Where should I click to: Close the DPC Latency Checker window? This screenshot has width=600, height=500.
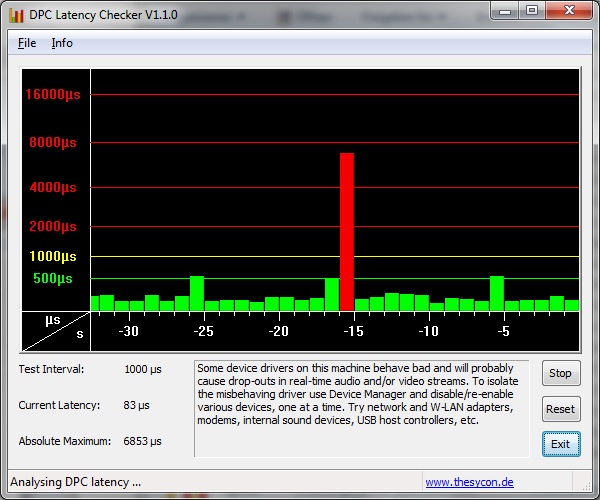569,11
